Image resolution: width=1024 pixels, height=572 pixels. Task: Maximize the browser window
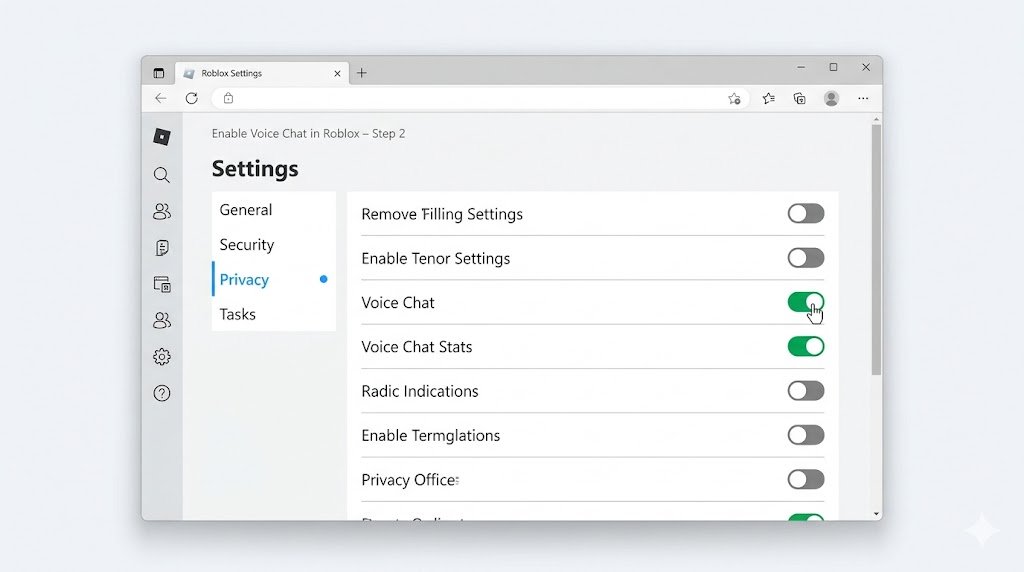click(x=833, y=67)
